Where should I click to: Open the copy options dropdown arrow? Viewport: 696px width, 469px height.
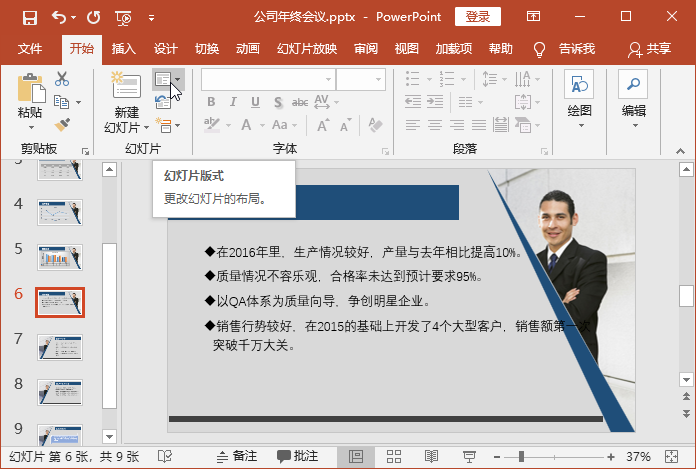click(x=79, y=102)
